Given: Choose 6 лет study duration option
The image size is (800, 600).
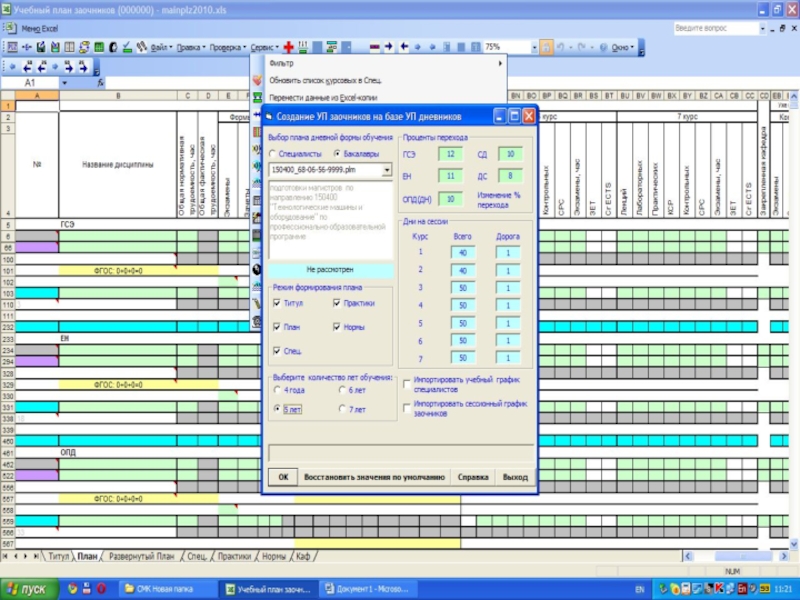Looking at the screenshot, I should [x=339, y=389].
